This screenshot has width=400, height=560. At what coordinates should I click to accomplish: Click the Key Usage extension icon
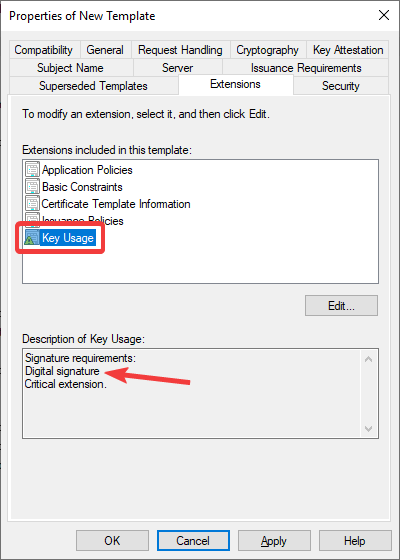point(32,238)
